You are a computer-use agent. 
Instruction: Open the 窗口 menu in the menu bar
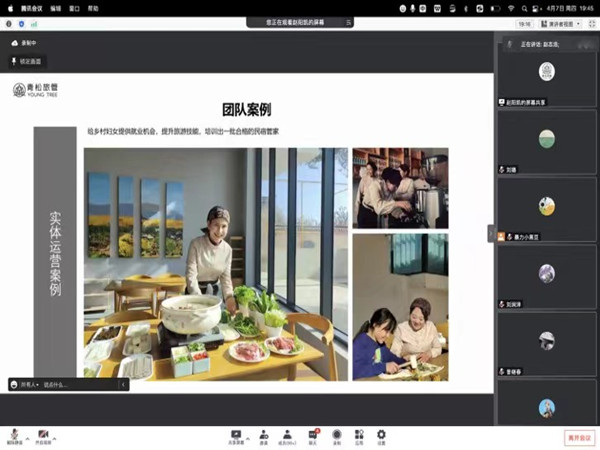74,7
